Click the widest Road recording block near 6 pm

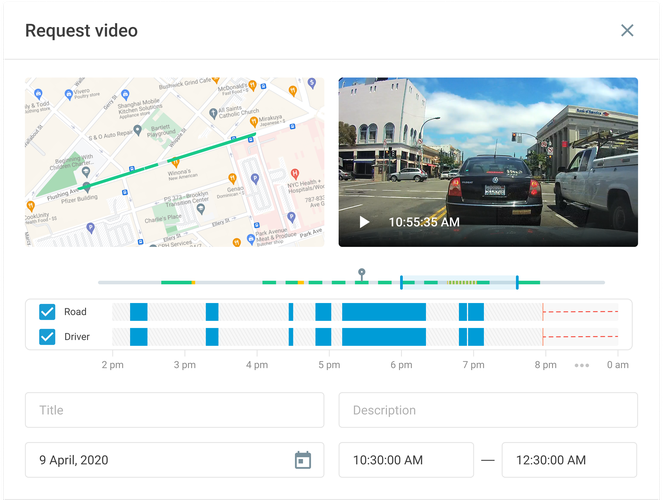click(384, 312)
